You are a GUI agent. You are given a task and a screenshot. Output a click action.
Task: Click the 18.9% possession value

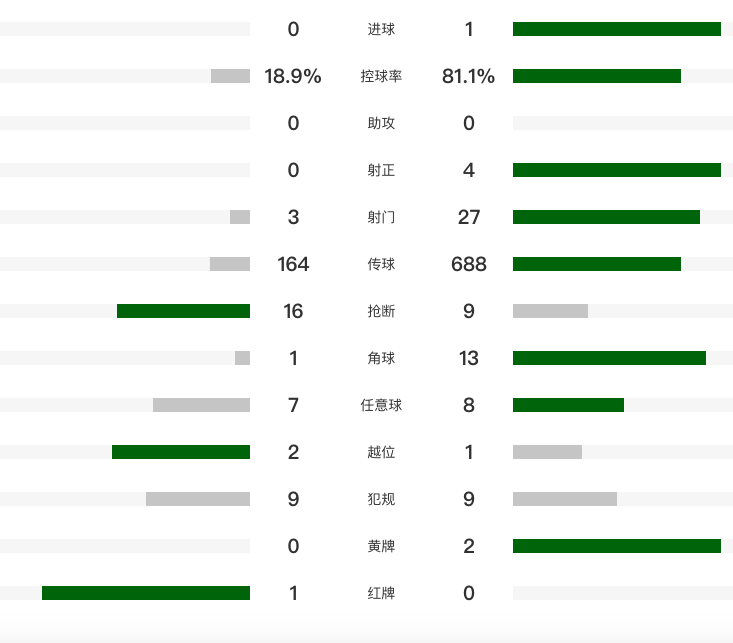point(293,76)
